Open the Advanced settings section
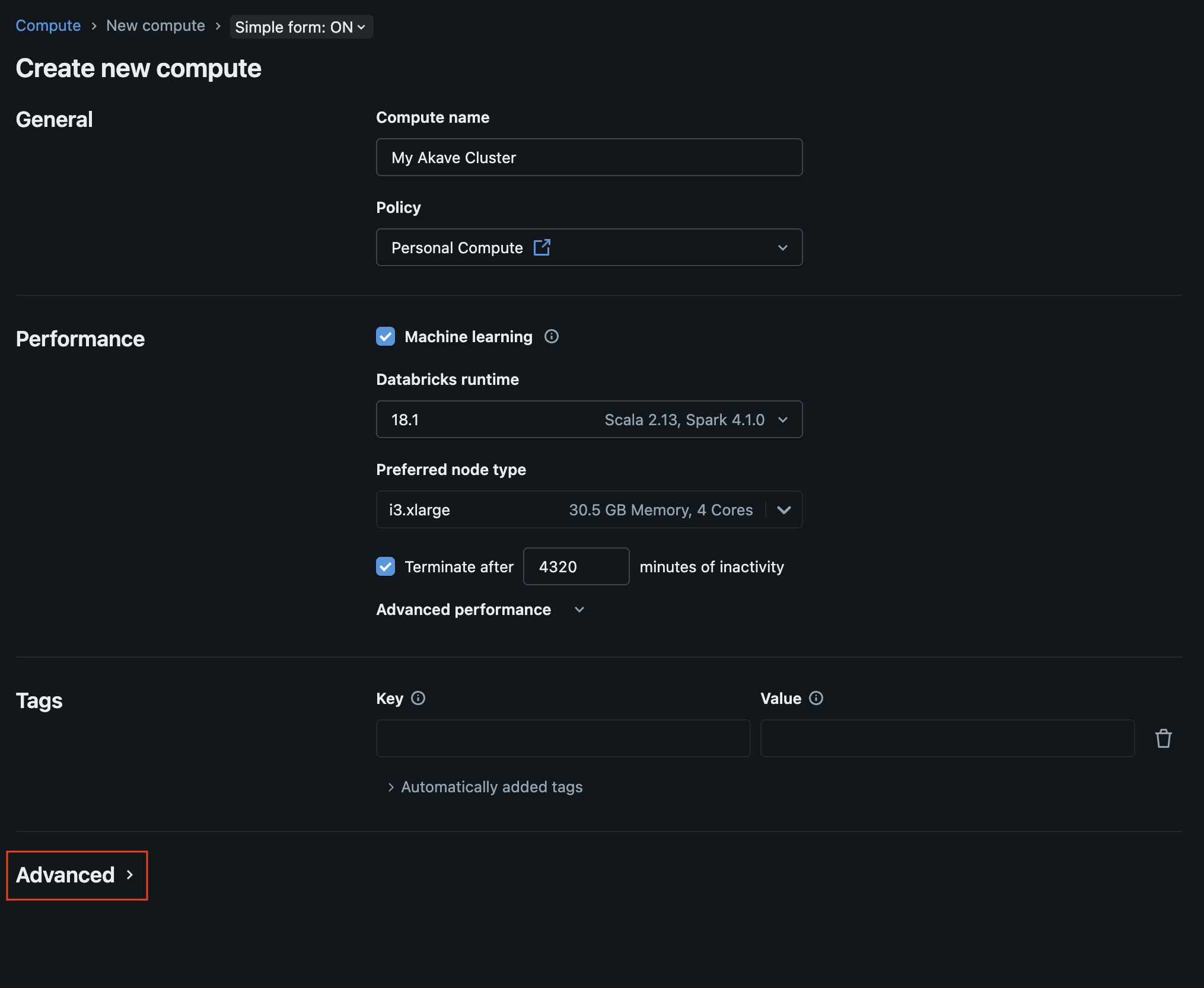 pos(65,875)
